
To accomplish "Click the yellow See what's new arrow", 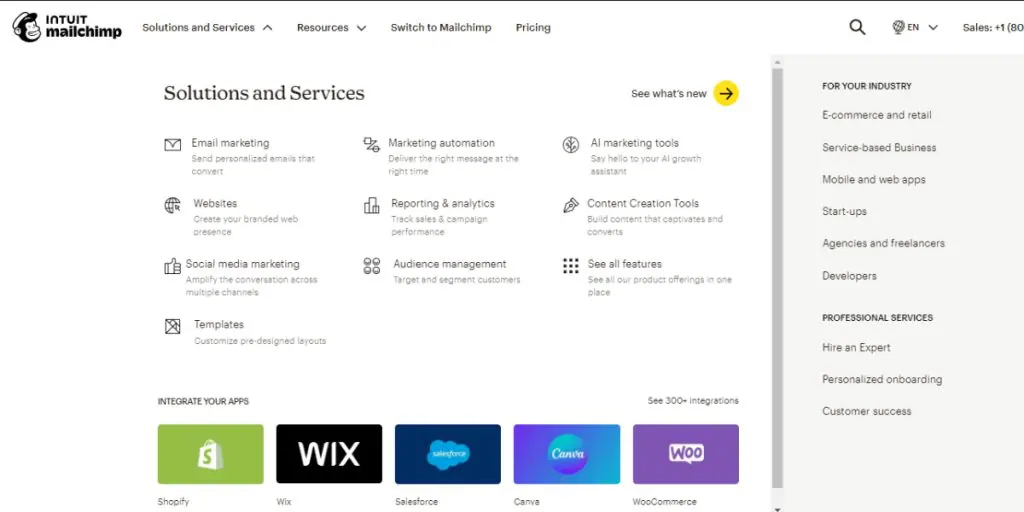I will point(727,94).
